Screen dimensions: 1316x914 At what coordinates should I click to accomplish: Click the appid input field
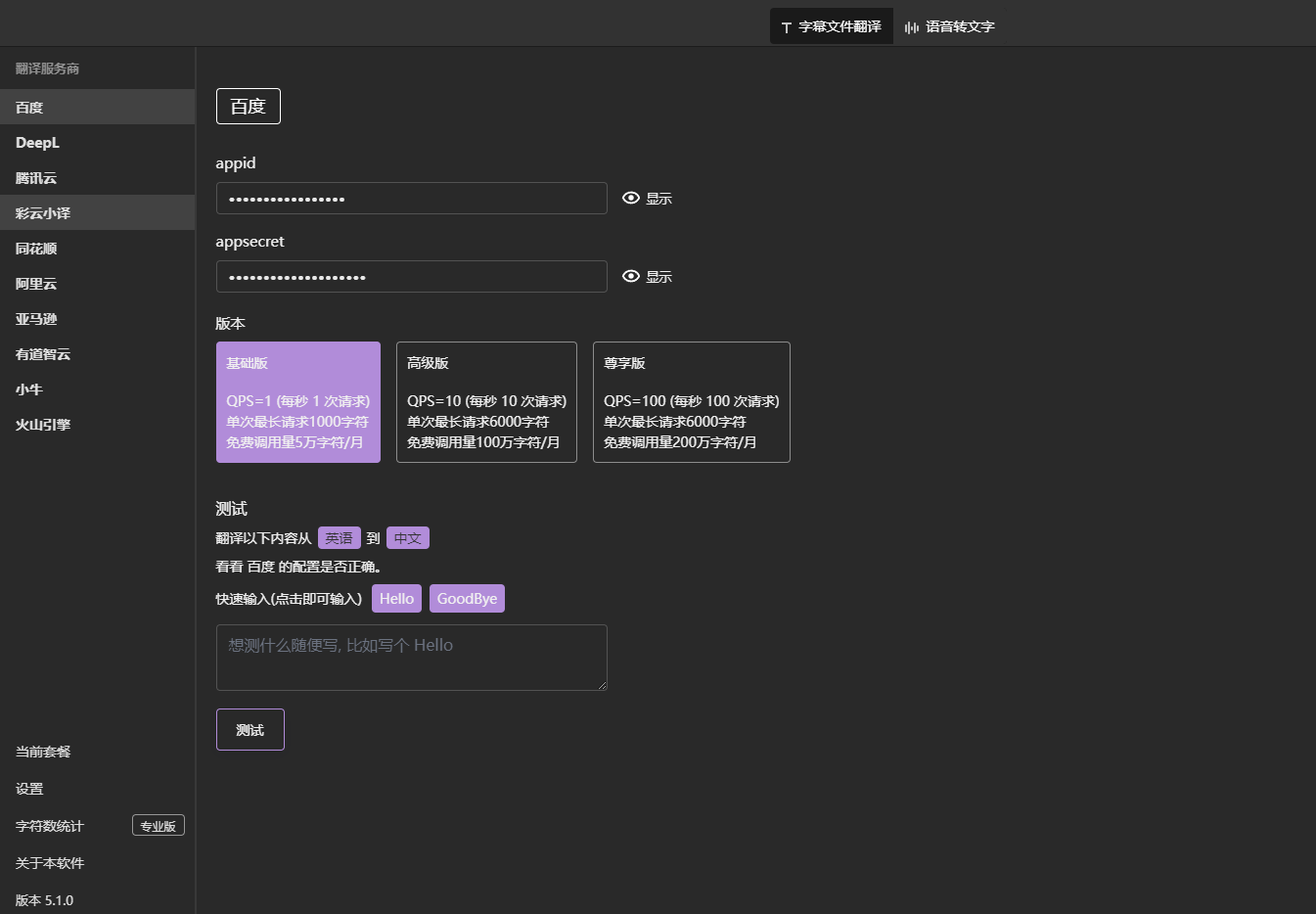(x=411, y=199)
